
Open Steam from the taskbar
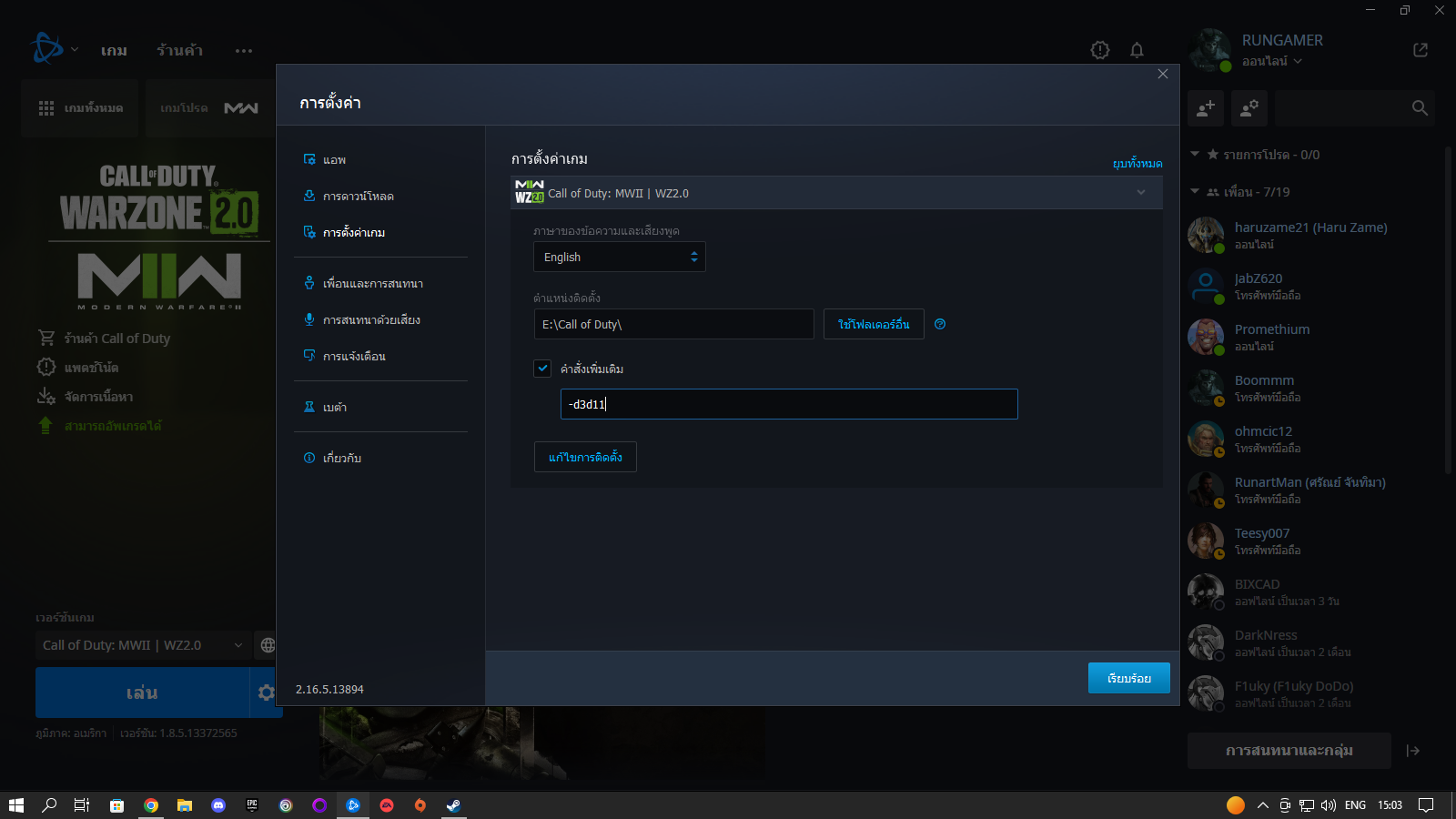pyautogui.click(x=454, y=805)
